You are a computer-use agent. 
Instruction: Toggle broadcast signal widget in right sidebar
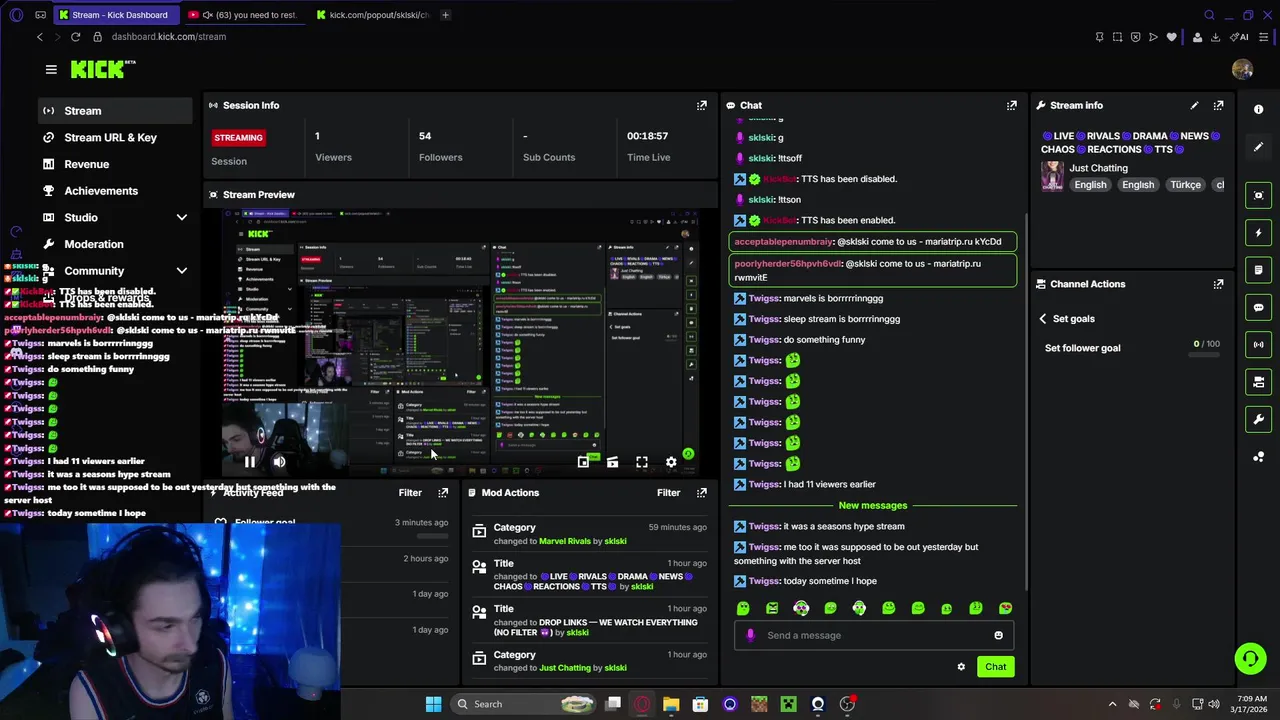[x=1258, y=344]
